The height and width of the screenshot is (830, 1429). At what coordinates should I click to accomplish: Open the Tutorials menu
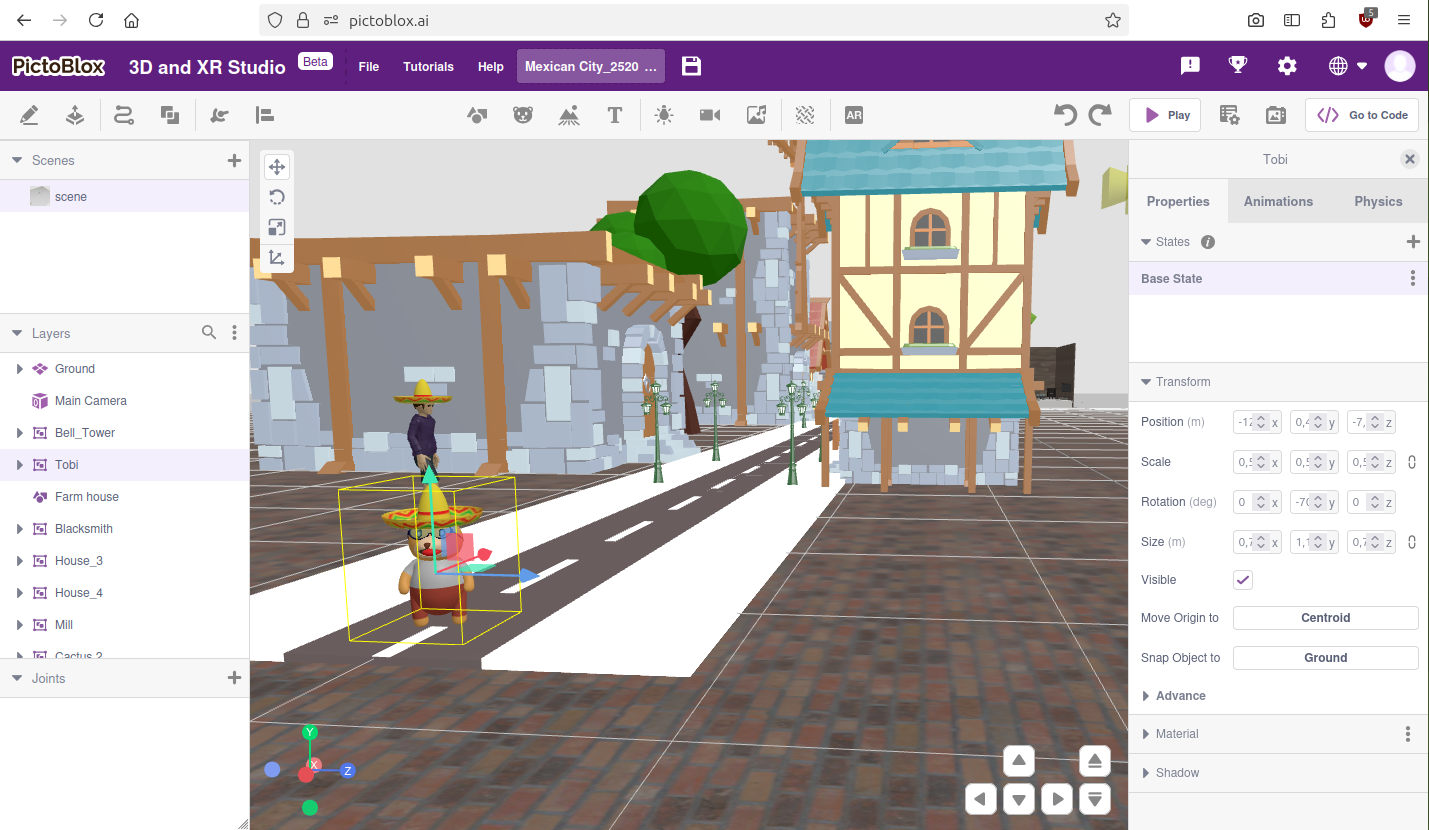click(x=428, y=67)
